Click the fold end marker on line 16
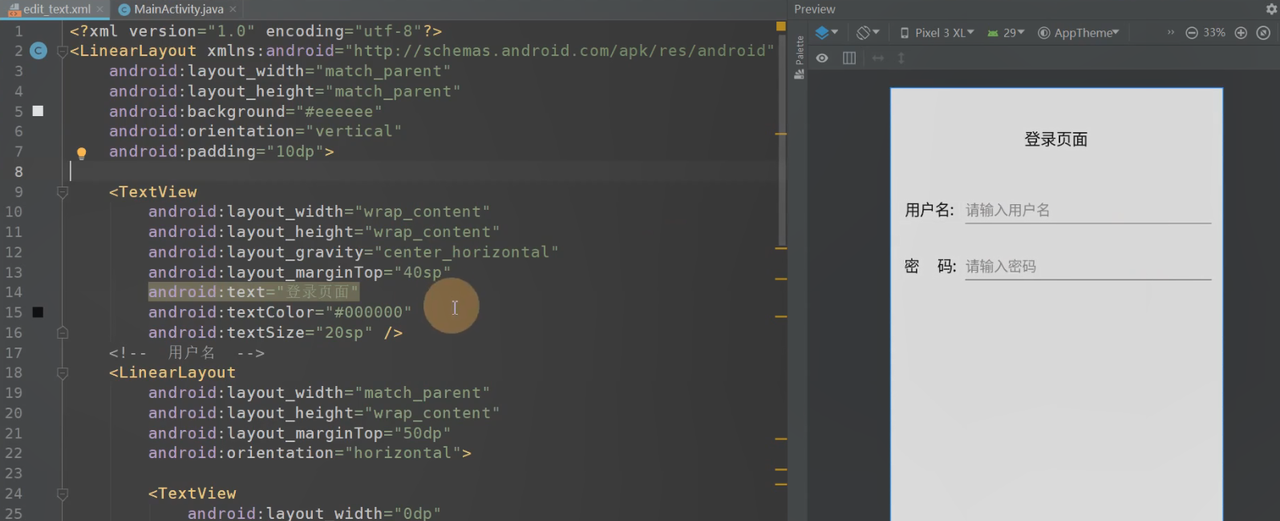The width and height of the screenshot is (1280, 521). point(62,332)
